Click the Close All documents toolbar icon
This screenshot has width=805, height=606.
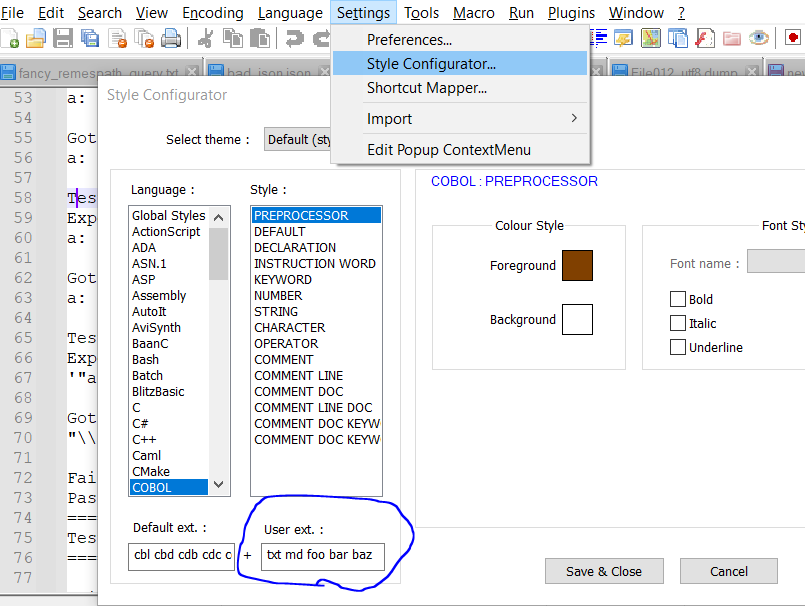(144, 39)
